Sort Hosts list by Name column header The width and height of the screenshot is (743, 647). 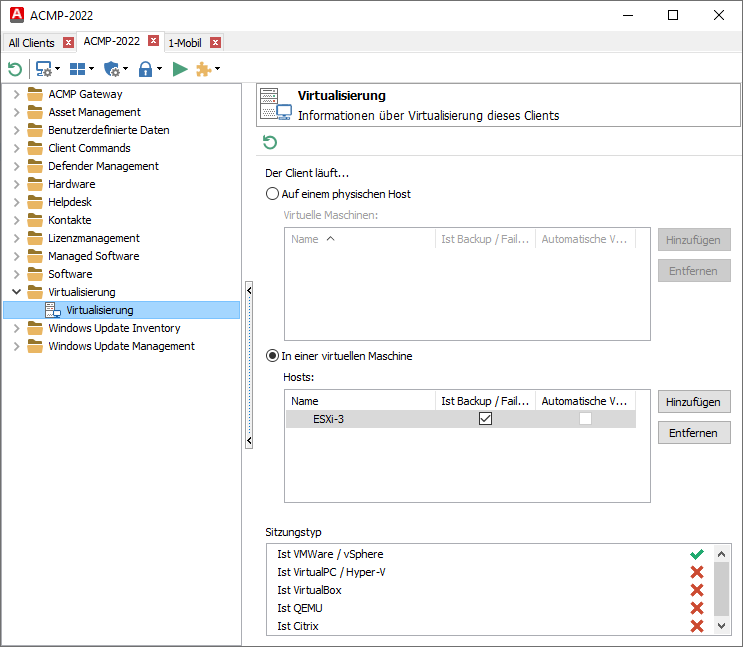point(361,401)
